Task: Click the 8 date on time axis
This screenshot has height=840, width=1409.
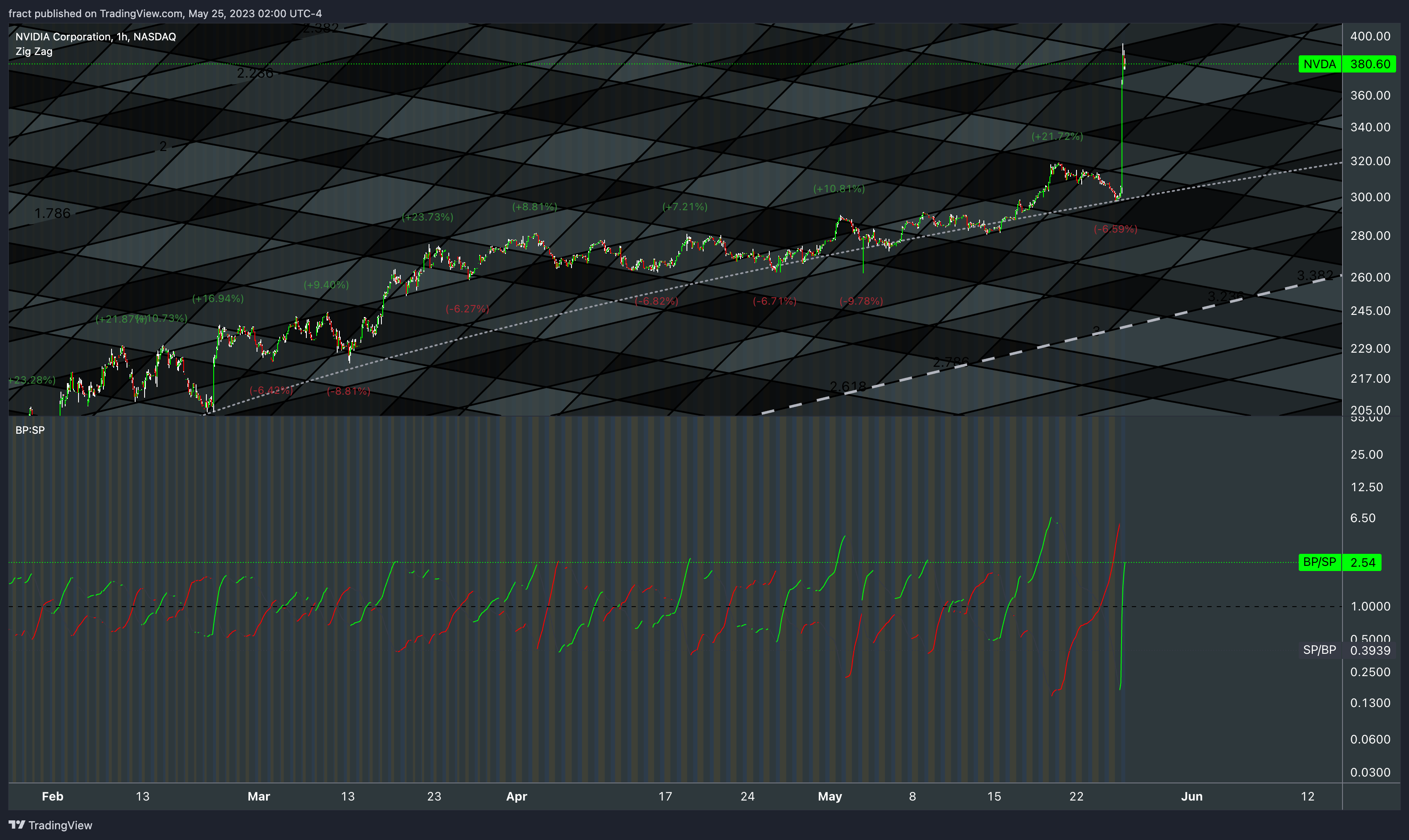Action: tap(912, 796)
